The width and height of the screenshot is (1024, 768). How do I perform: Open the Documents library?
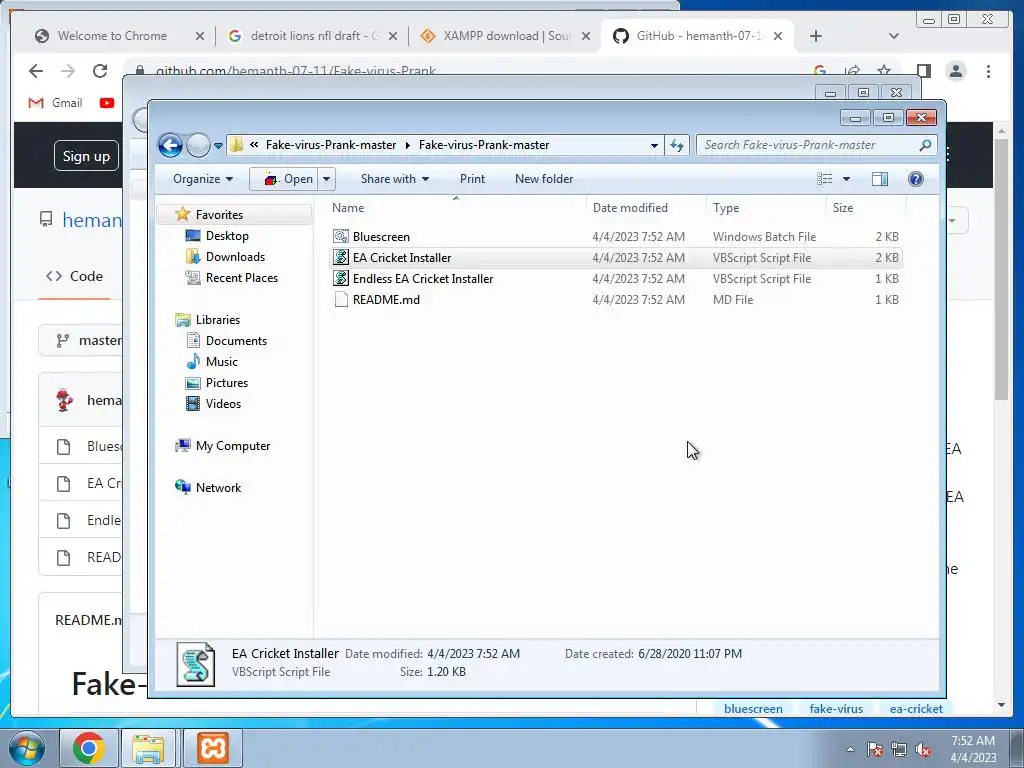coord(236,340)
